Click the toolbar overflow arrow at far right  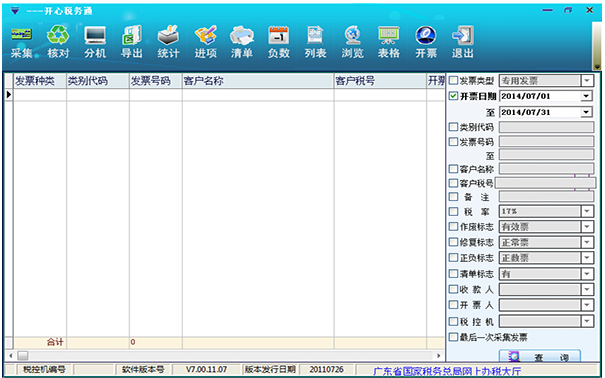[597, 66]
